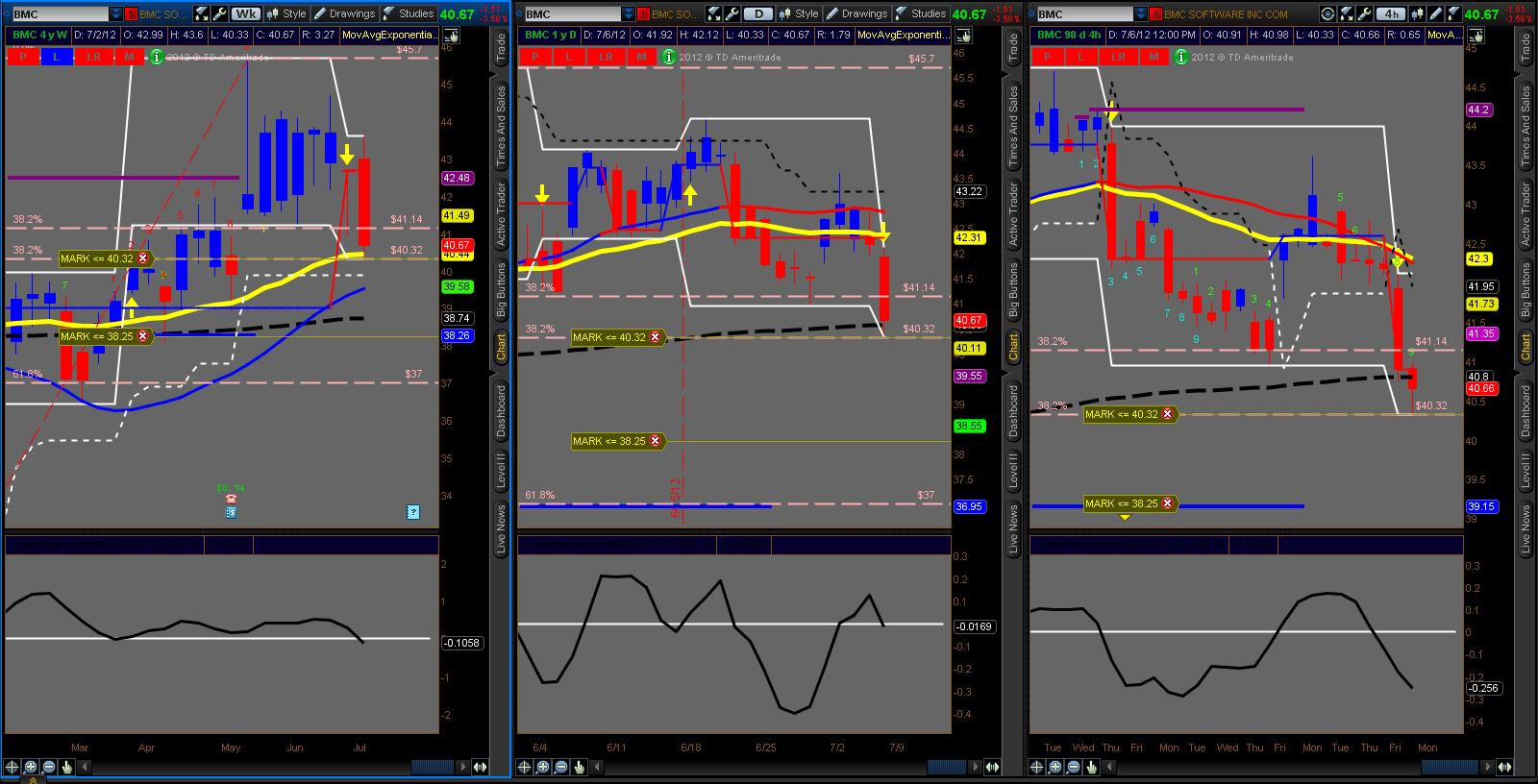Remove MARK <= 38.25 alert on daily chart
The width and height of the screenshot is (1538, 784).
click(656, 441)
